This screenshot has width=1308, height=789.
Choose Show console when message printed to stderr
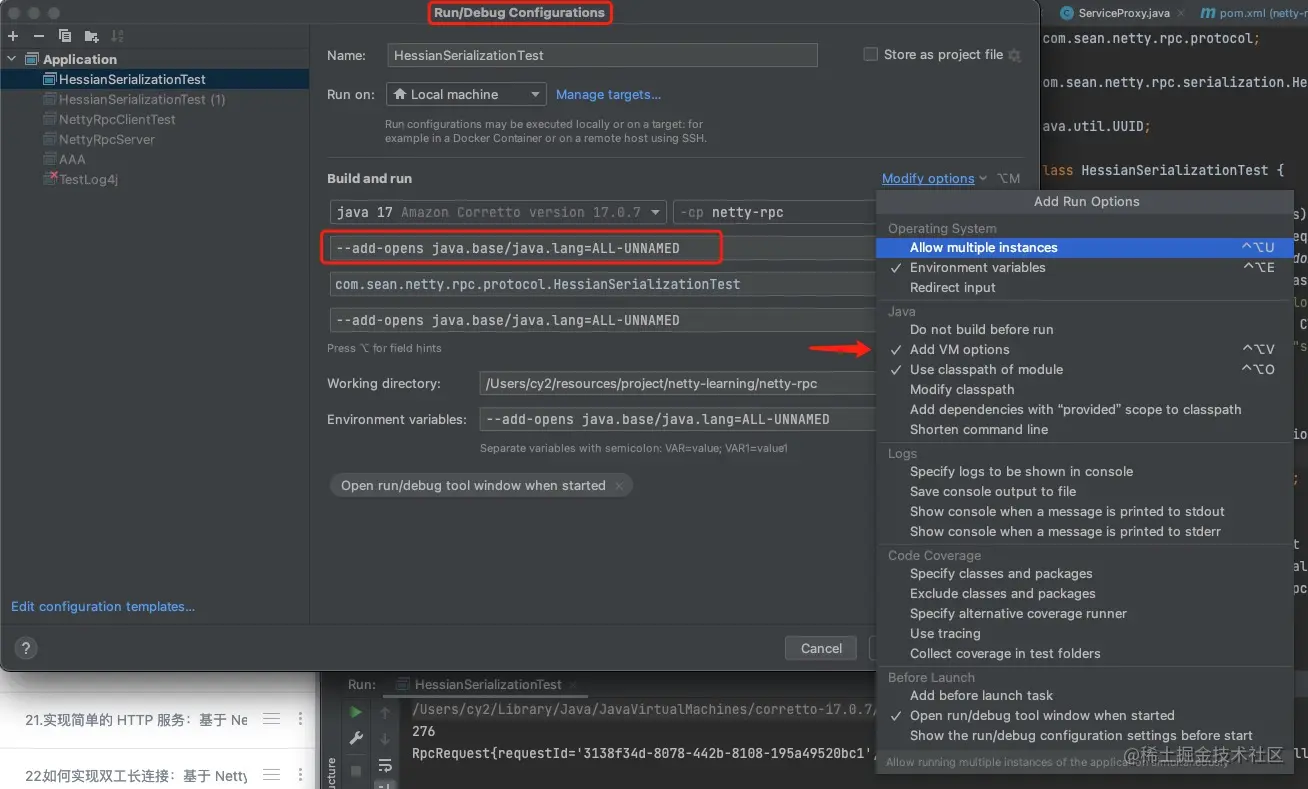click(x=1084, y=531)
